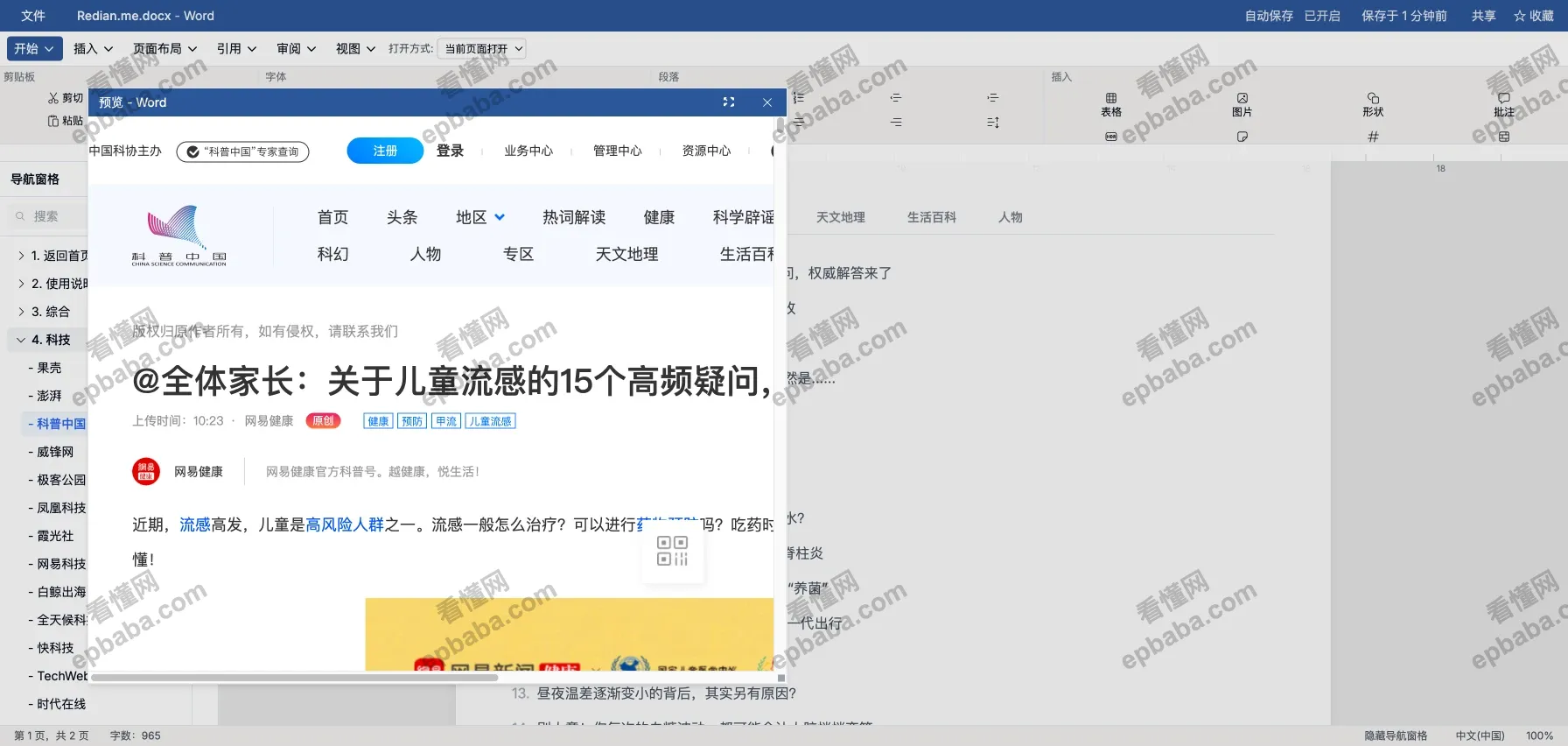Click the navigation pane search field
1568x746 pixels.
coord(48,216)
